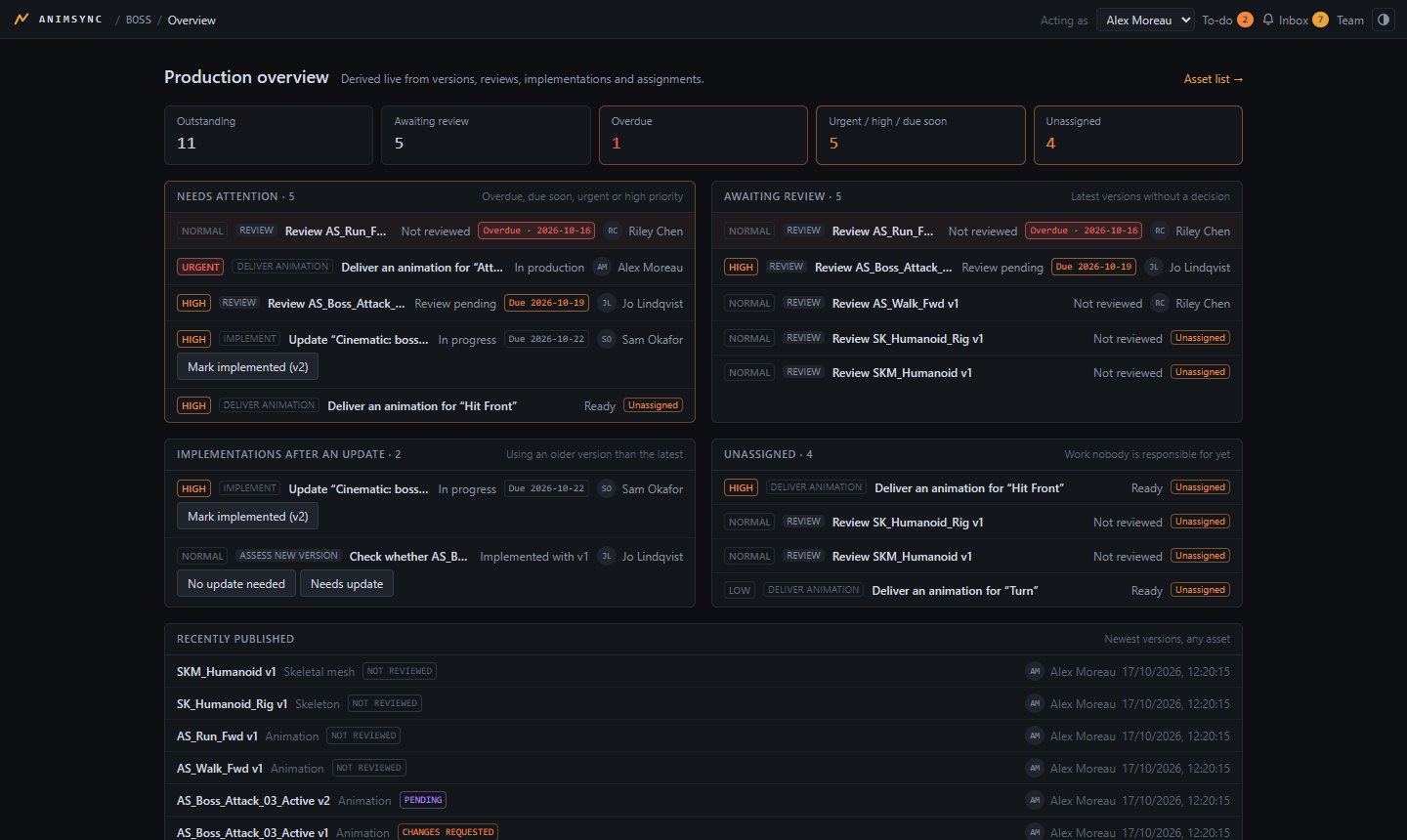This screenshot has width=1407, height=840.
Task: Open Review SK_Humanoid_Rig v1 in Awaiting Review
Action: (908, 339)
